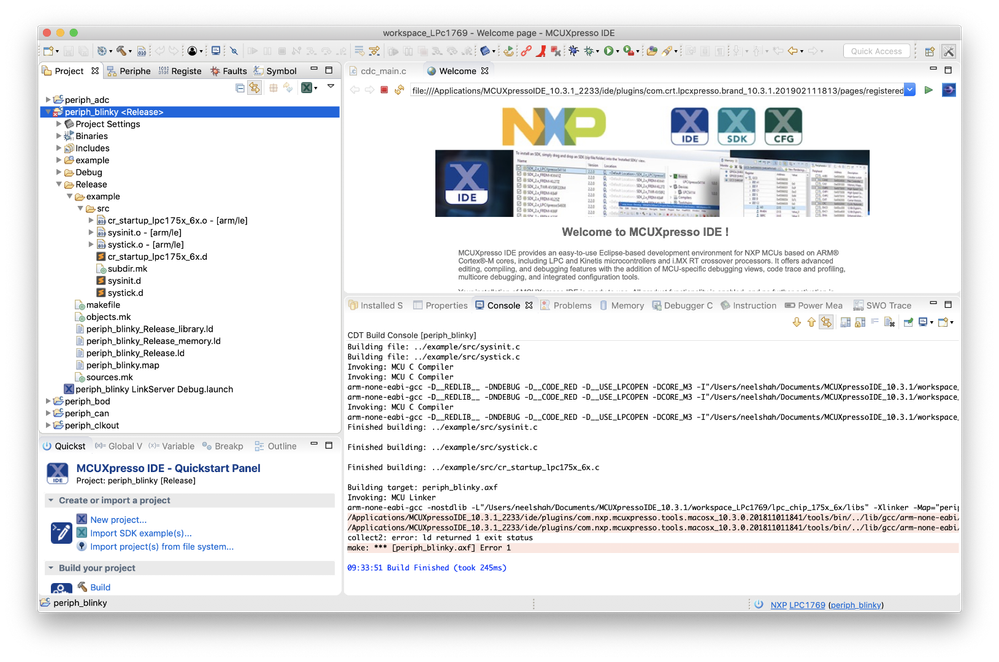Click the red chain-link toolbar icon

(526, 51)
